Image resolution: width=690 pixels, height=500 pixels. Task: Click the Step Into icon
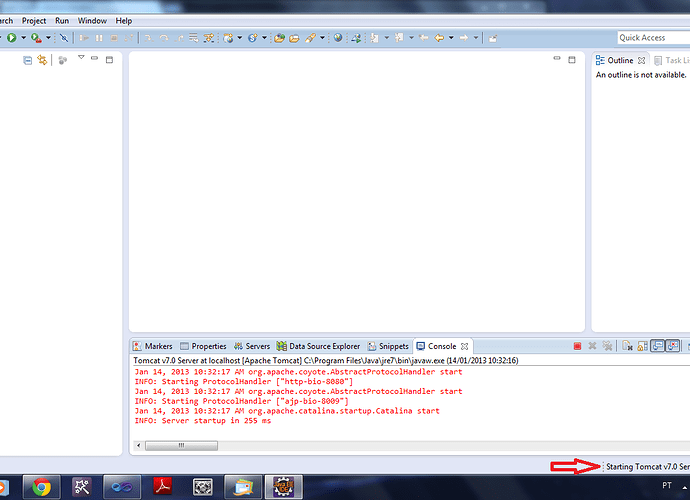(149, 38)
